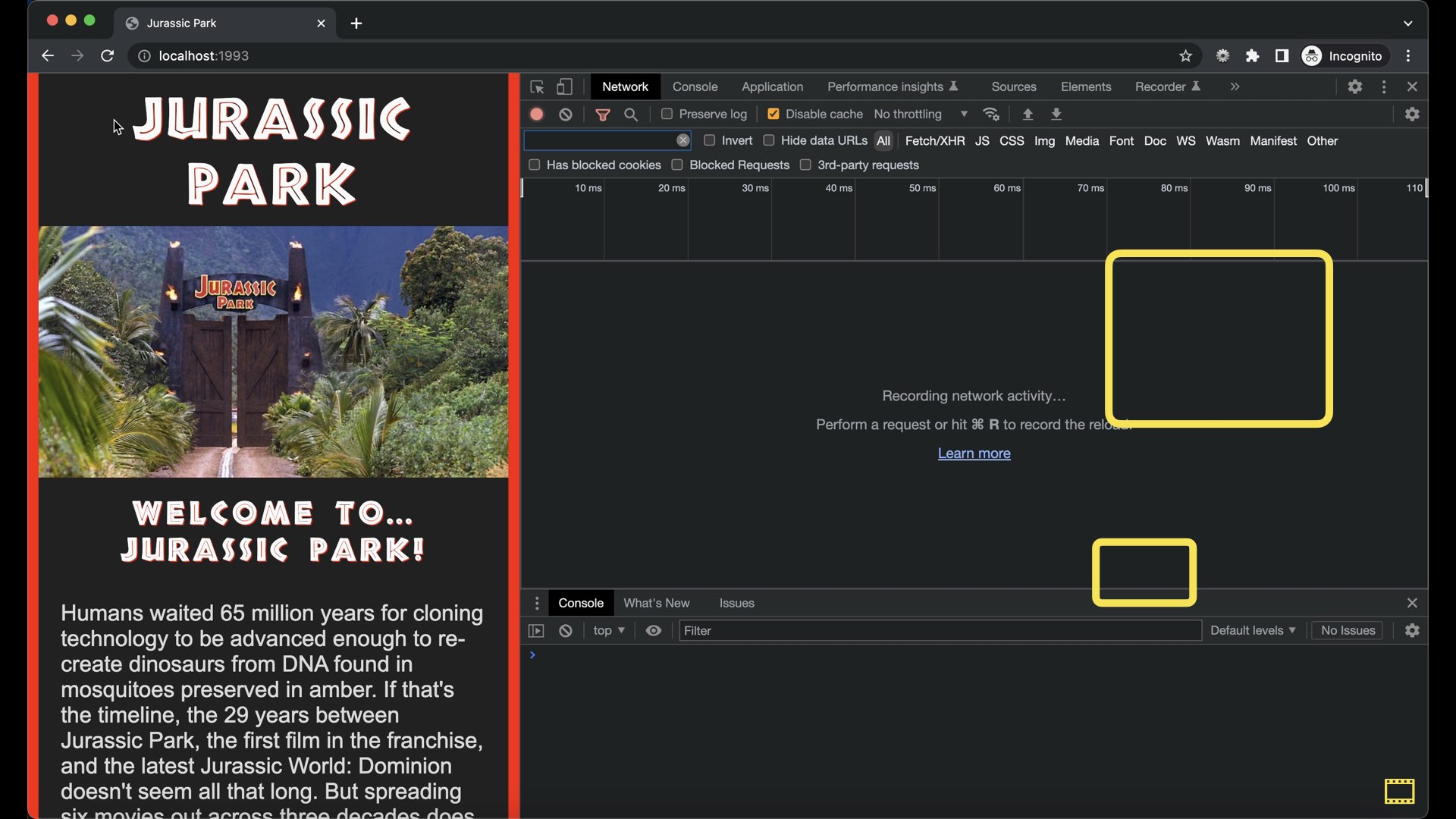Viewport: 1456px width, 819px height.
Task: Toggle the device toolbar icon
Action: tap(564, 87)
